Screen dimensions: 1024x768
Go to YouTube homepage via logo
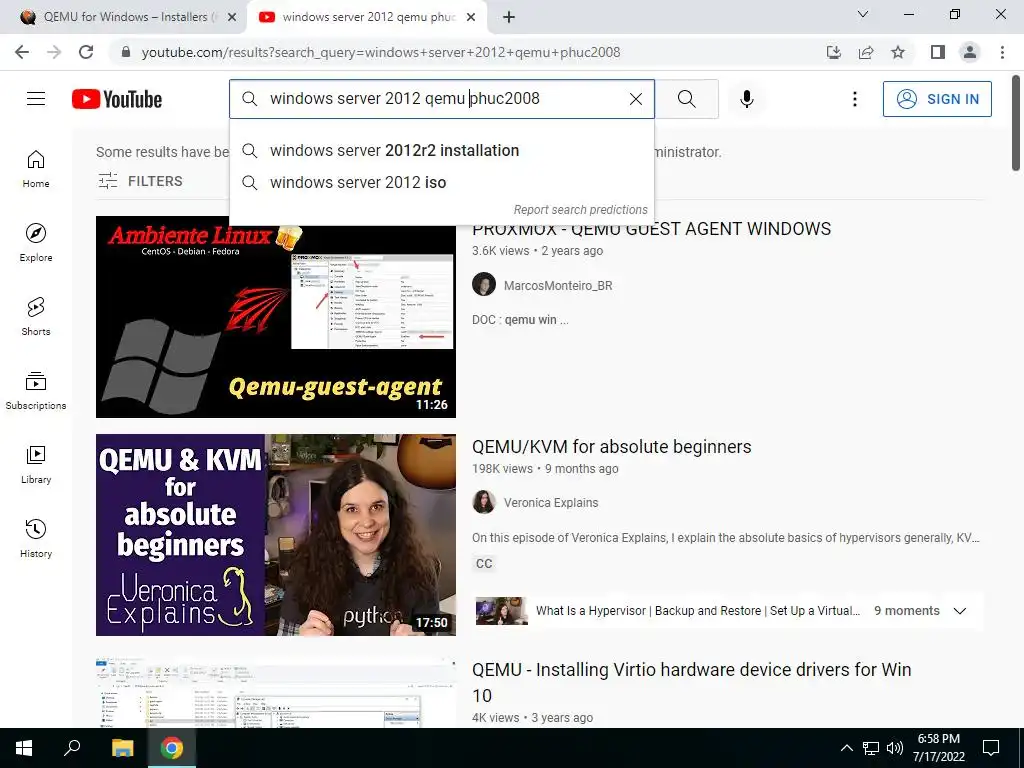coord(117,99)
